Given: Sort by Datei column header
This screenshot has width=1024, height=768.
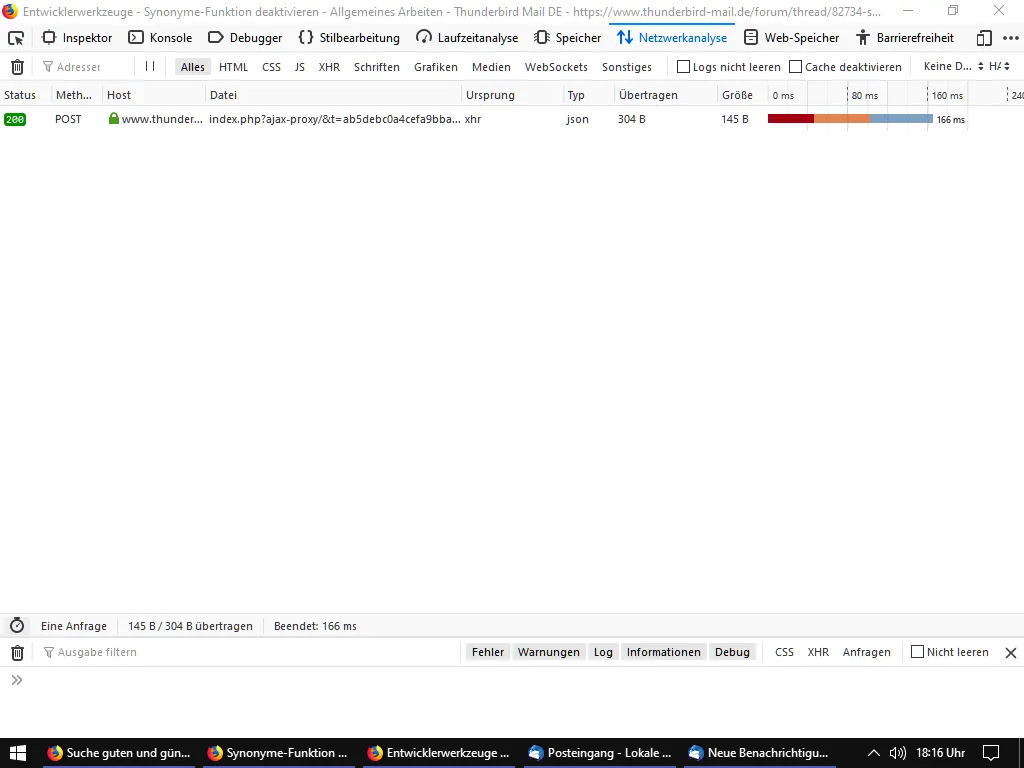Looking at the screenshot, I should coord(334,95).
